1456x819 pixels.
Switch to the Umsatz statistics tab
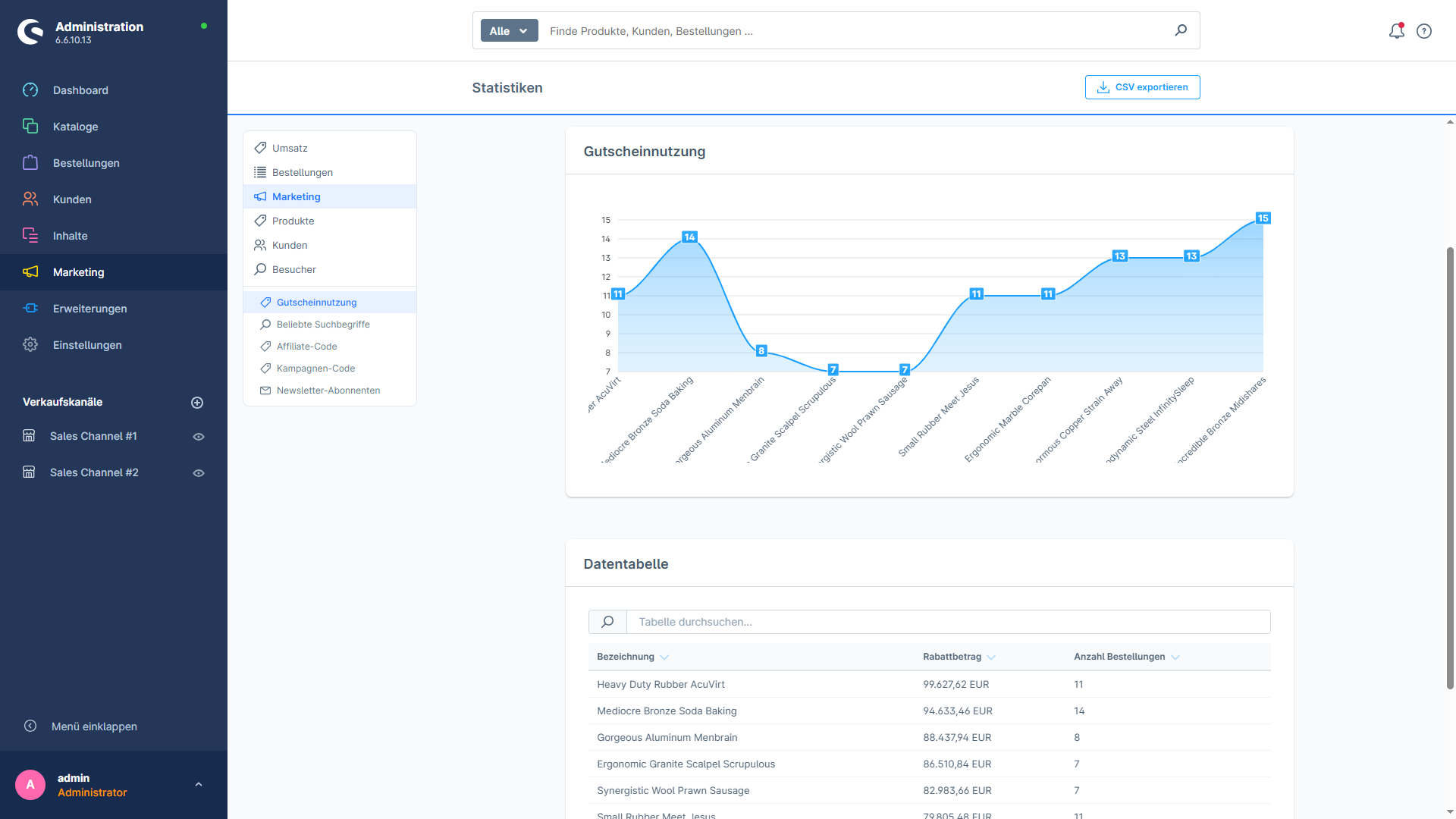(290, 148)
